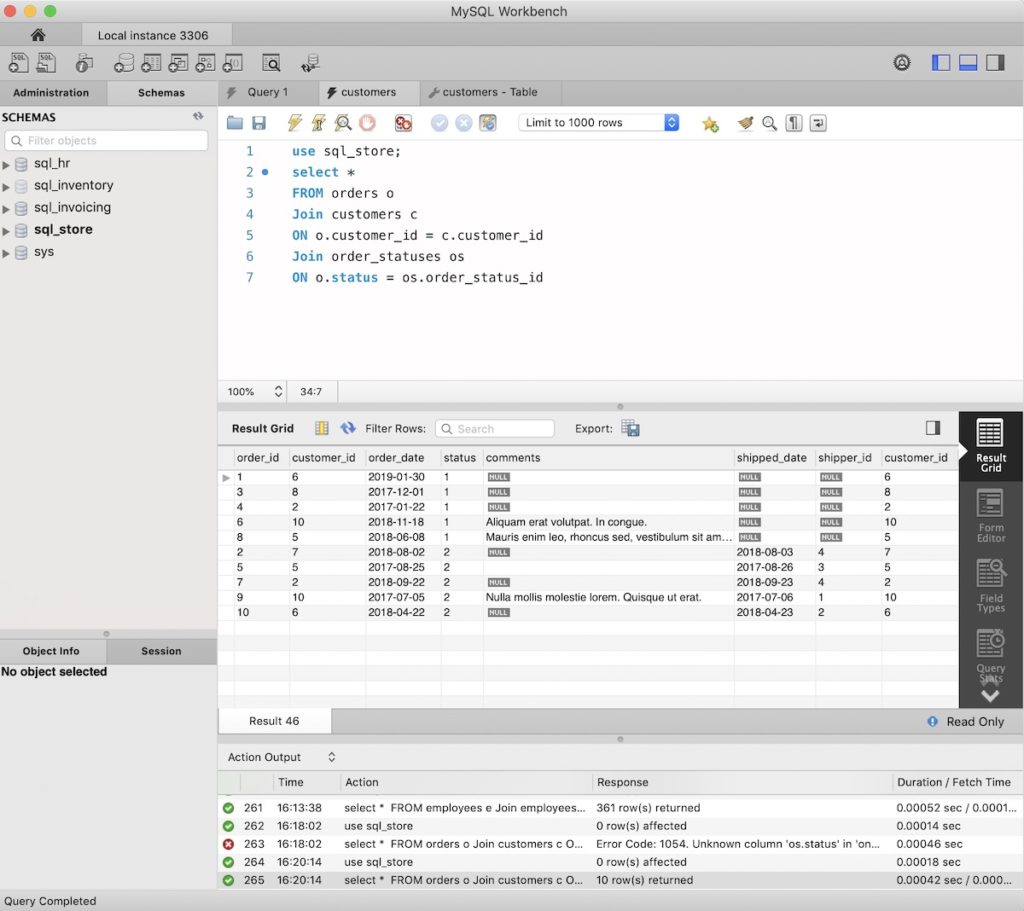Viewport: 1024px width, 911px height.
Task: Toggle invisible characters display
Action: pos(793,123)
